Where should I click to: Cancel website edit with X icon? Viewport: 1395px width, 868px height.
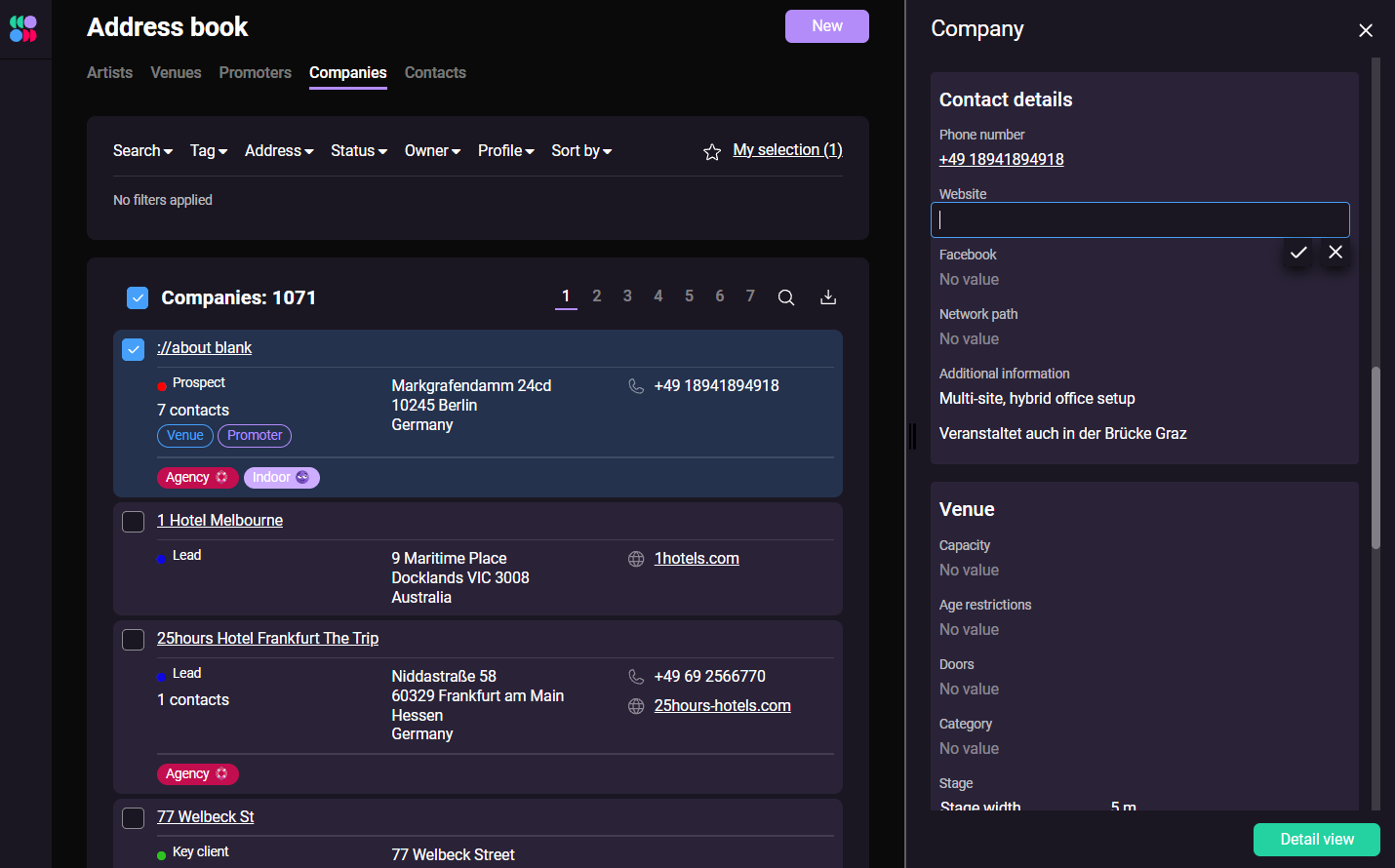coord(1335,253)
